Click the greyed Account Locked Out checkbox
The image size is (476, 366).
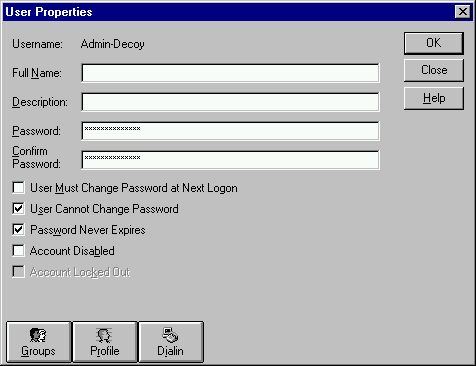point(18,272)
